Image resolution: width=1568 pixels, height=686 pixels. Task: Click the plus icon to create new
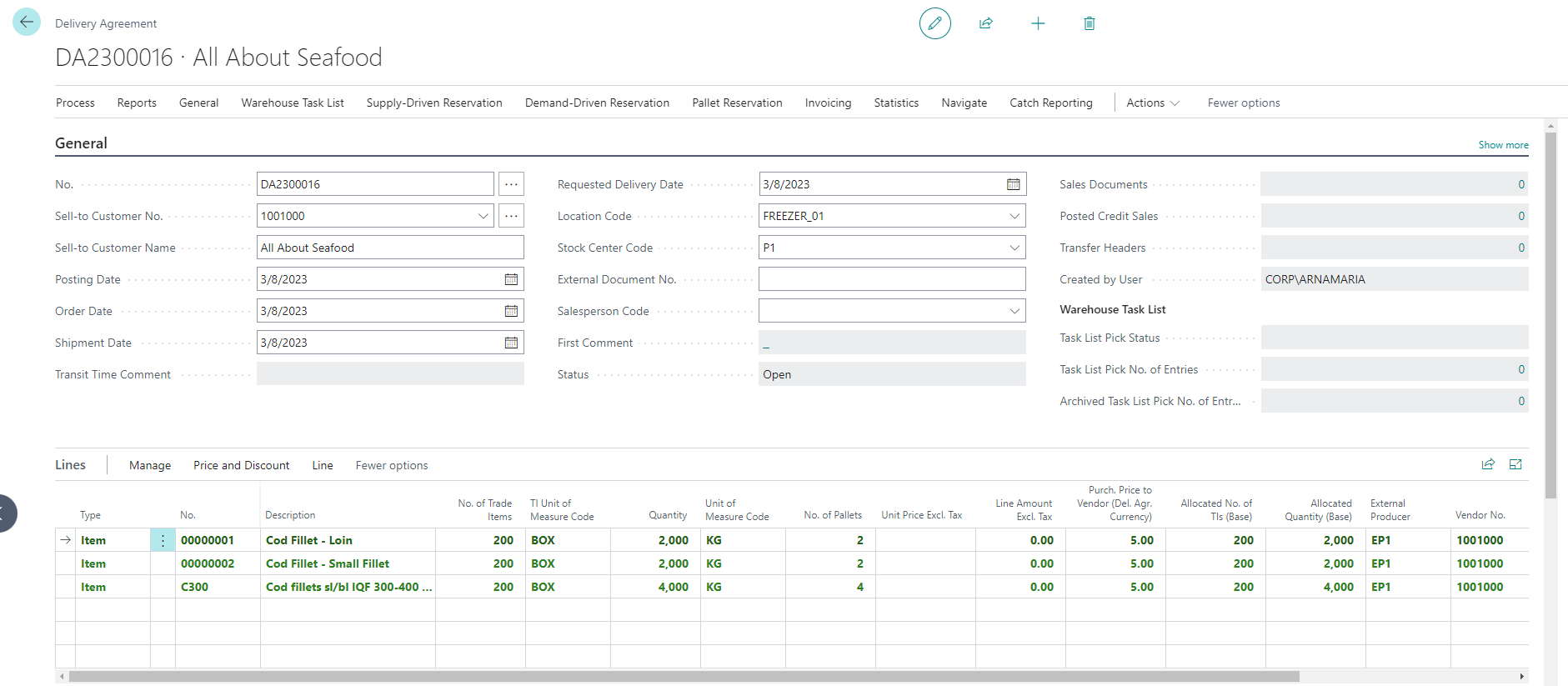[x=1038, y=23]
